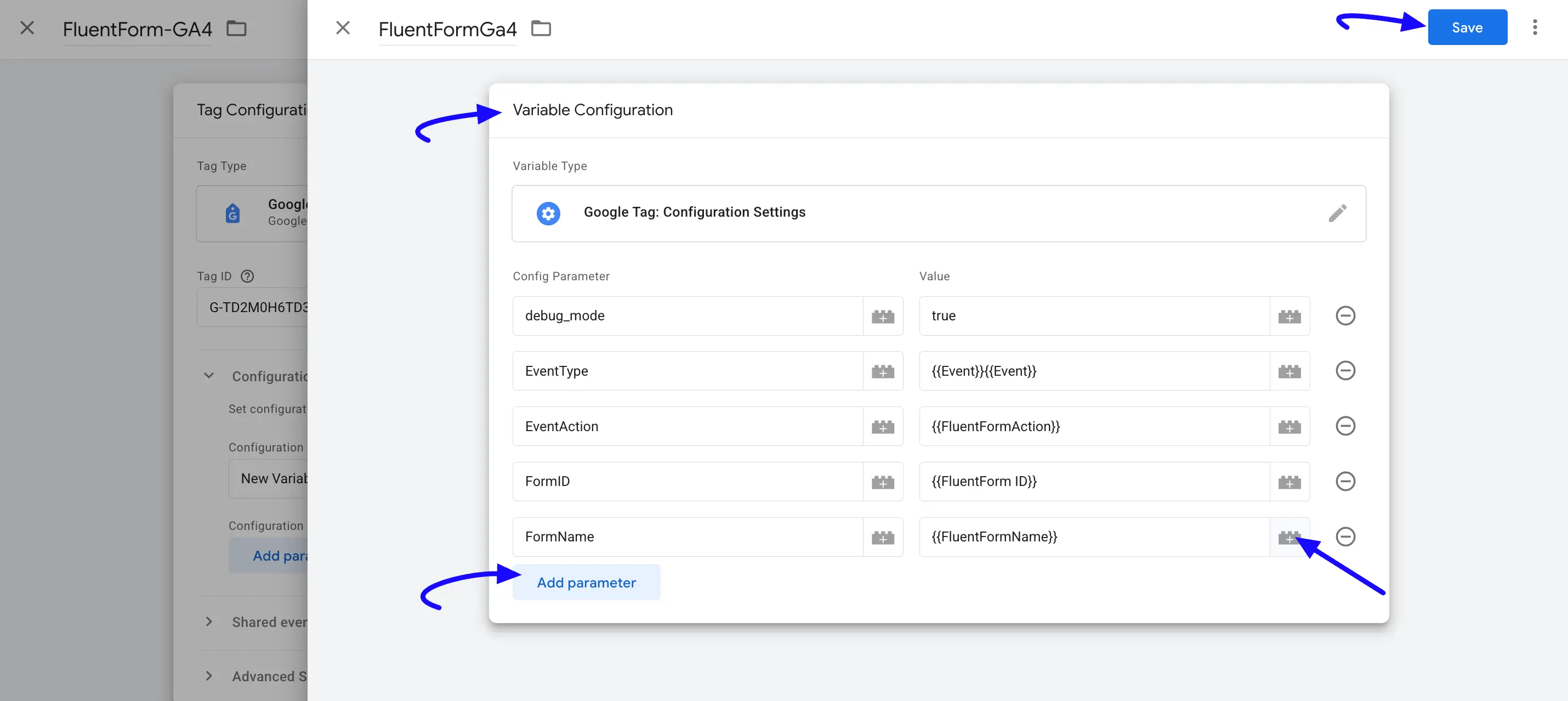
Task: Open the three-dot more options menu
Action: tap(1535, 27)
